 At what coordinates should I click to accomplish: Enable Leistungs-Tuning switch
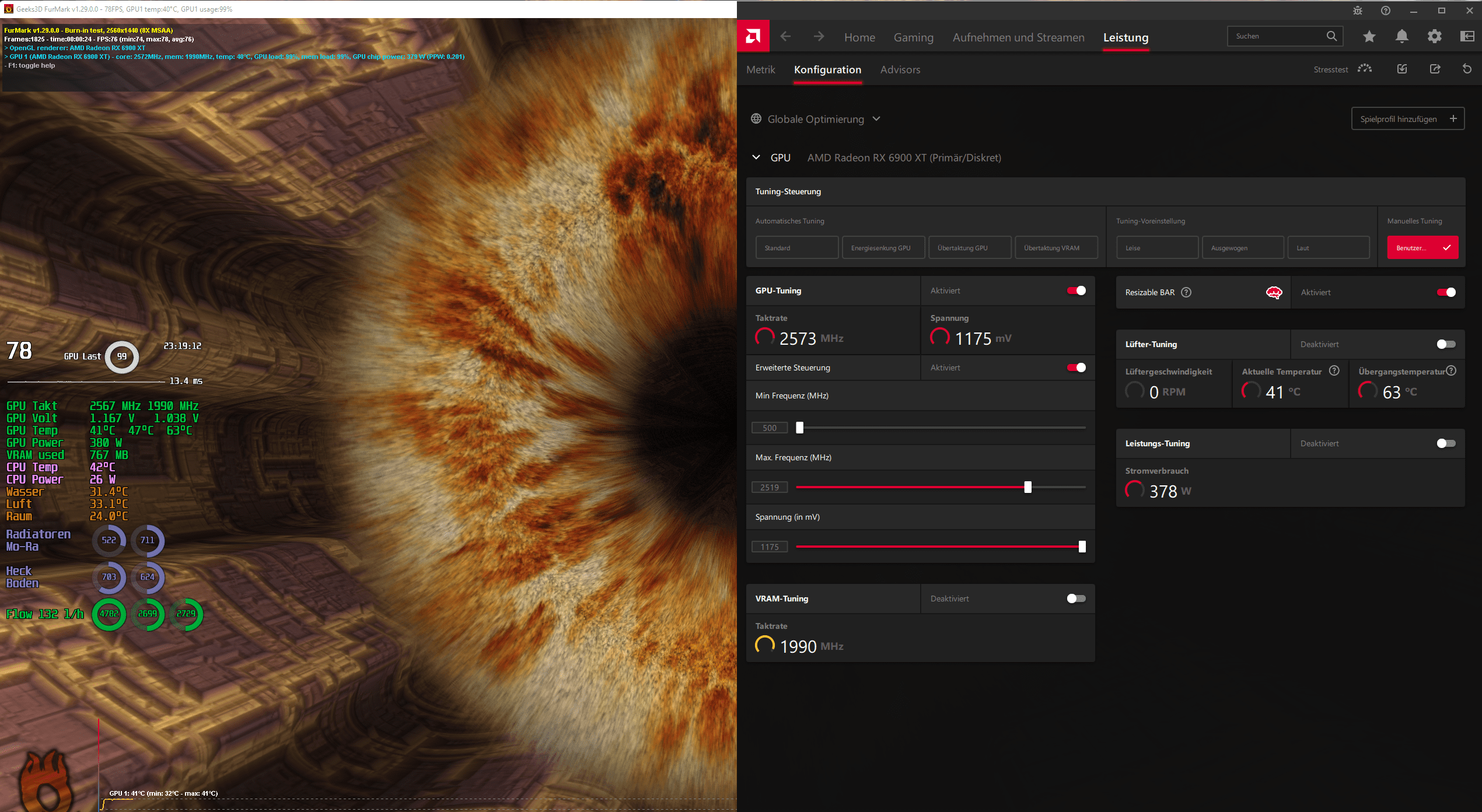pyautogui.click(x=1446, y=443)
